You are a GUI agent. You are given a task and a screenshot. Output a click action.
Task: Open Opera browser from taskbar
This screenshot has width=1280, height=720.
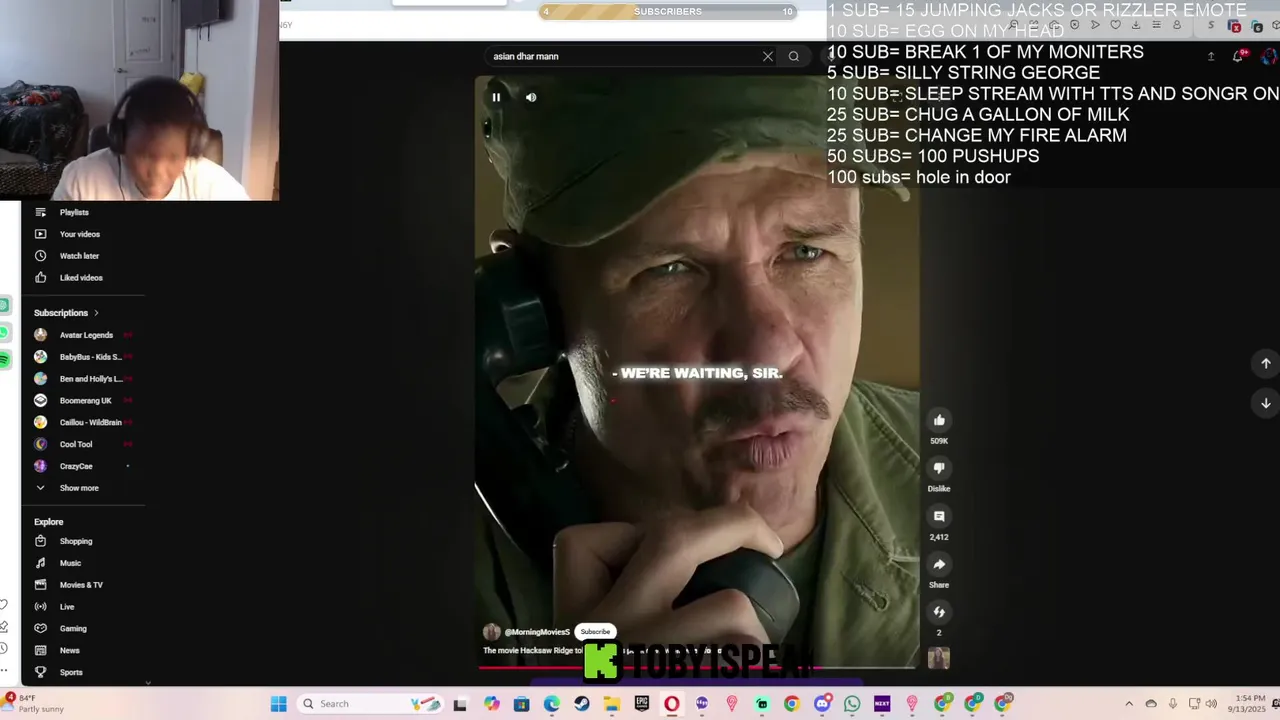(672, 704)
